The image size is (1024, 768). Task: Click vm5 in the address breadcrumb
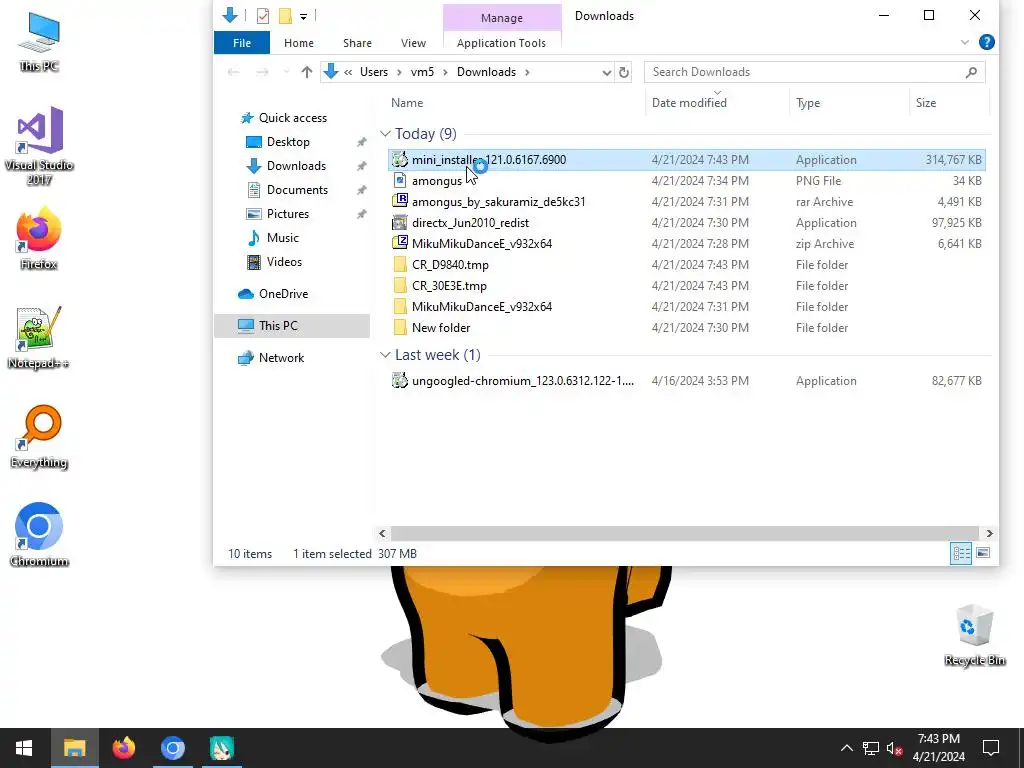pyautogui.click(x=422, y=72)
